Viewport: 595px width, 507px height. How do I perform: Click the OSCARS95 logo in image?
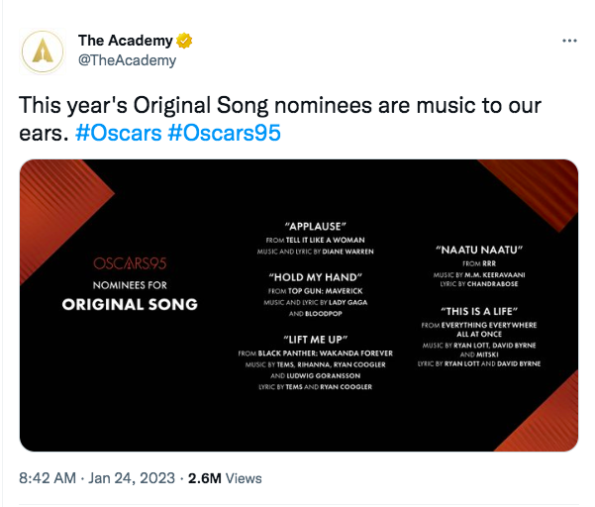coord(130,263)
